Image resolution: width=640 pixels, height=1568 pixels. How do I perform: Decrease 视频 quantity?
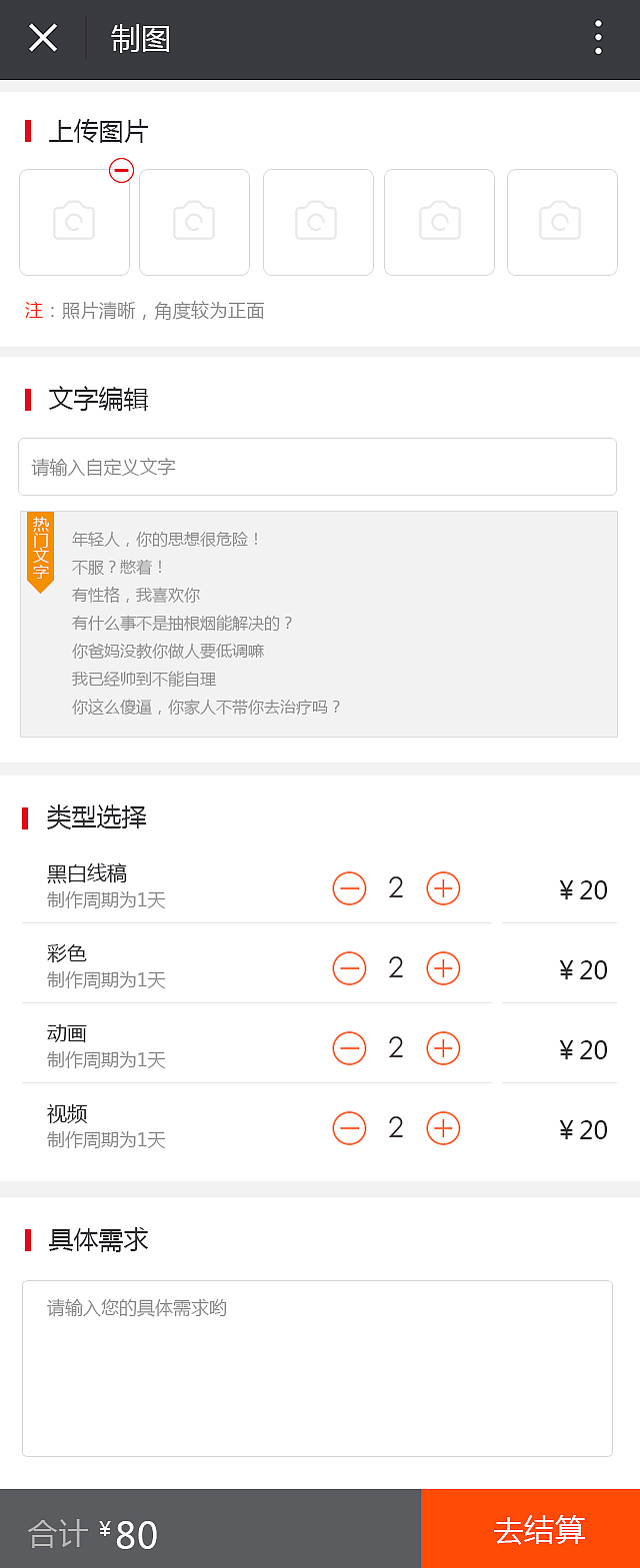pos(349,1127)
